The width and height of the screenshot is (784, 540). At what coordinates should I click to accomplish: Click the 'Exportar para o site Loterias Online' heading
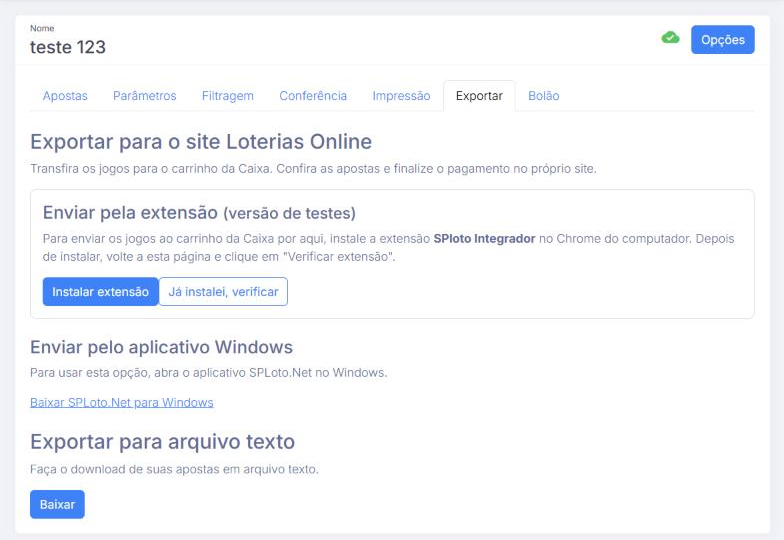click(x=201, y=142)
